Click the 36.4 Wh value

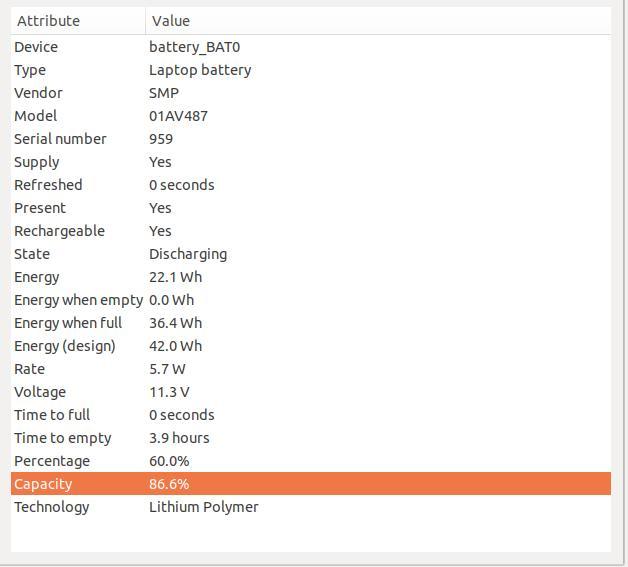[175, 323]
